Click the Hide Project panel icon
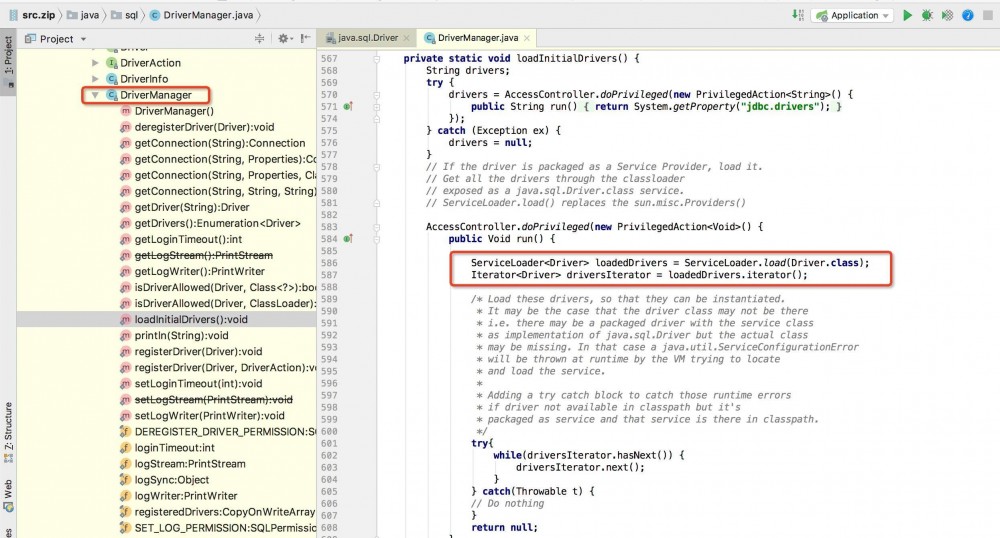 click(305, 38)
